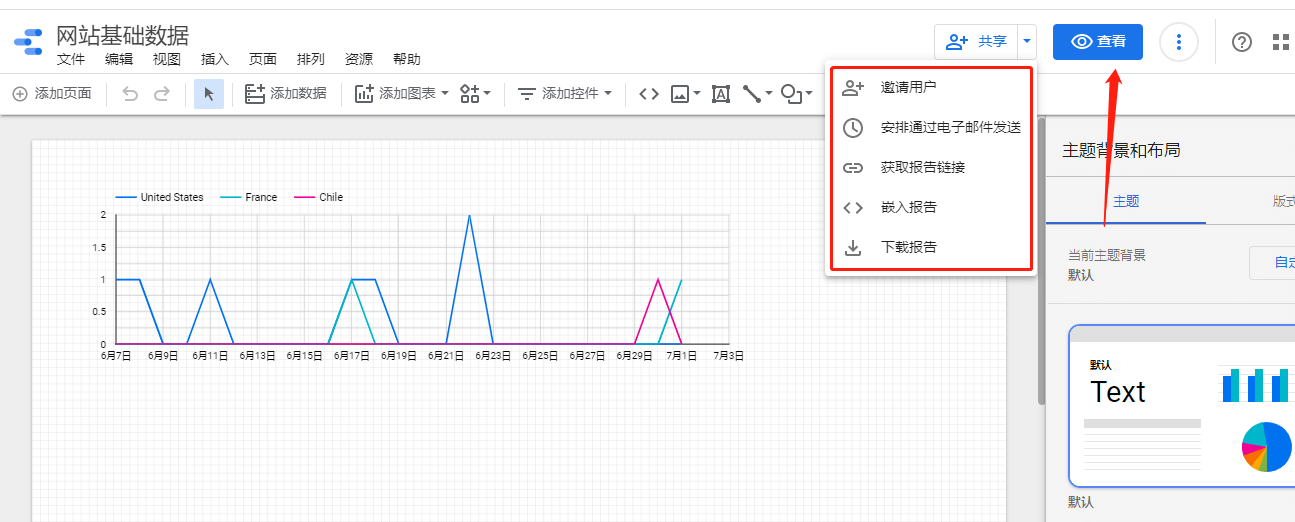Click the URL embed code icon
Screen dimensions: 1295x522
[x=649, y=94]
